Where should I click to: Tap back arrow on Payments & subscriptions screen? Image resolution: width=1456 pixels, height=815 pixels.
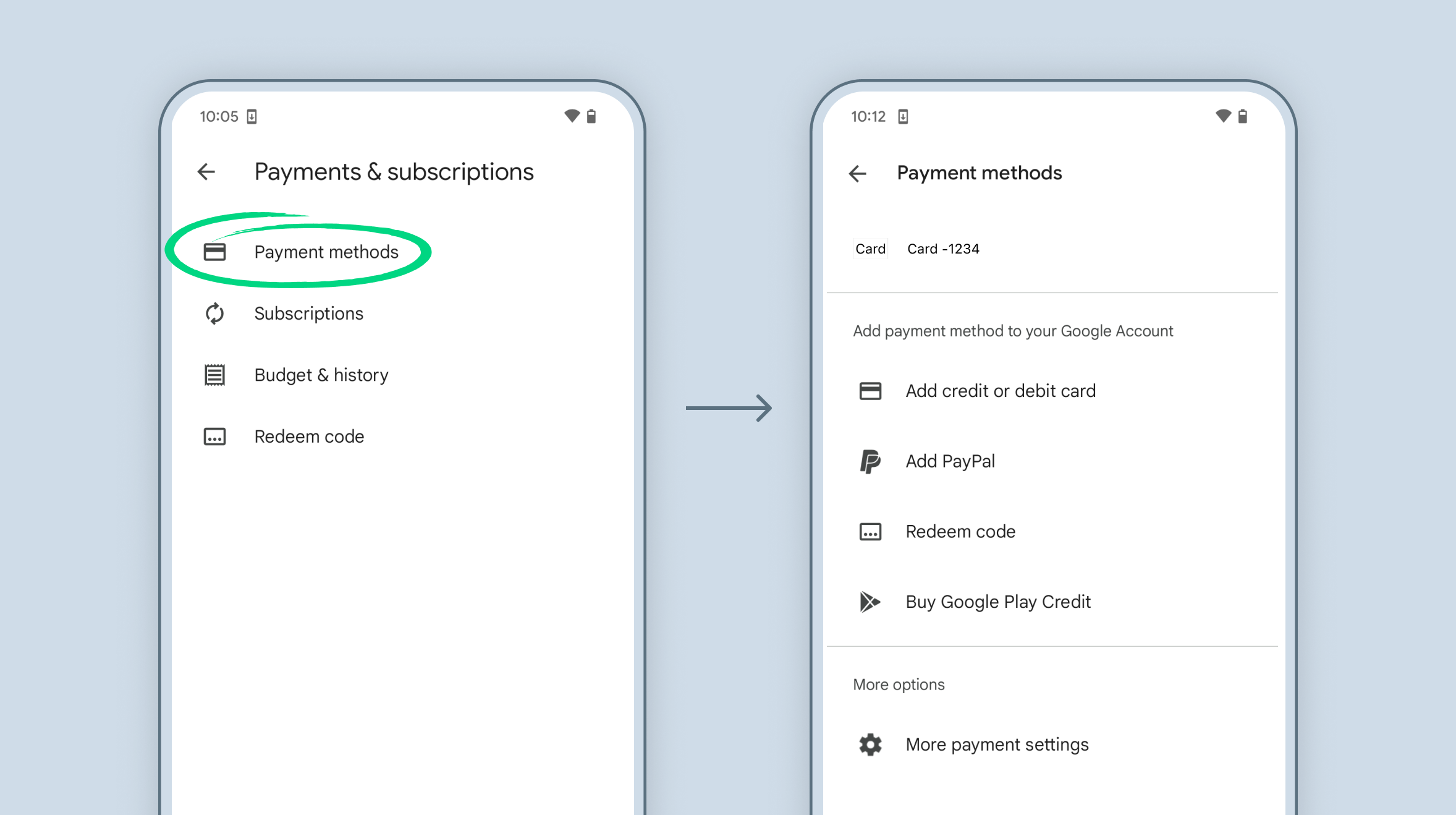coord(206,172)
